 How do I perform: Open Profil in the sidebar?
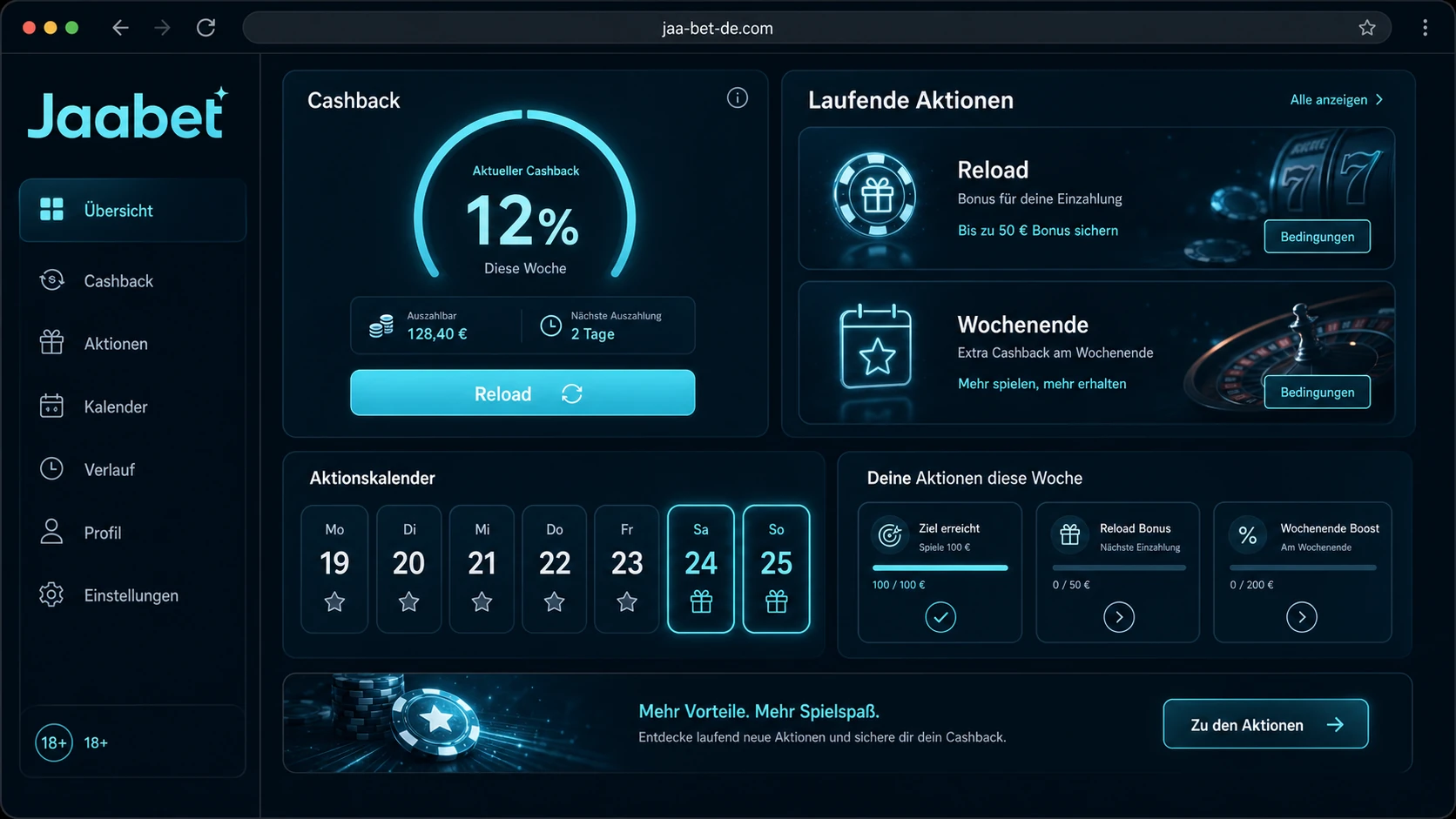coord(132,532)
